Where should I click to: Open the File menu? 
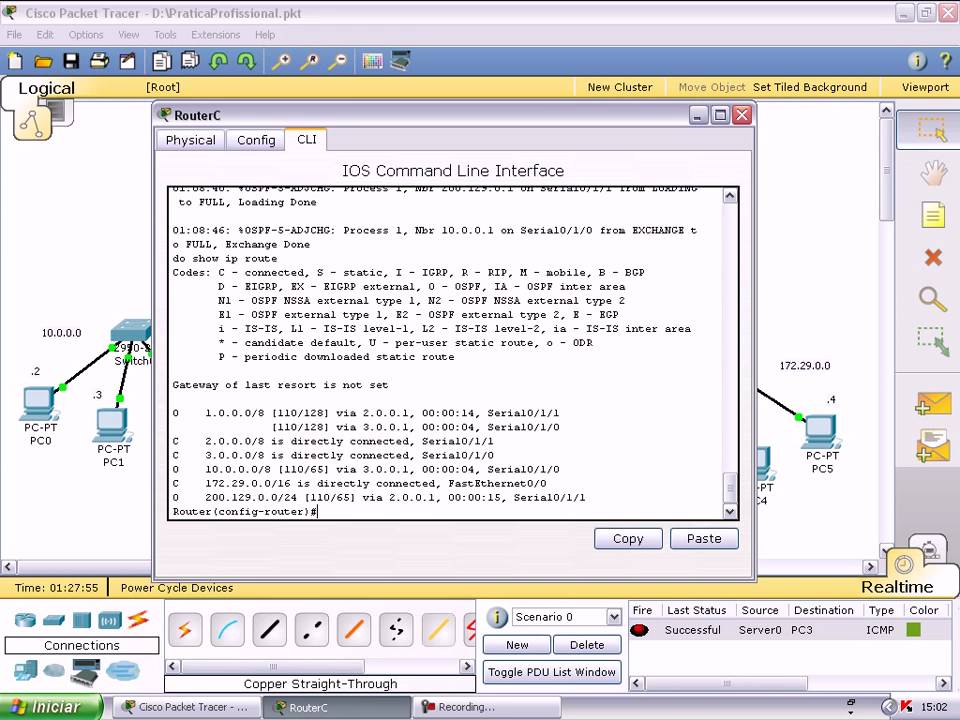point(14,35)
